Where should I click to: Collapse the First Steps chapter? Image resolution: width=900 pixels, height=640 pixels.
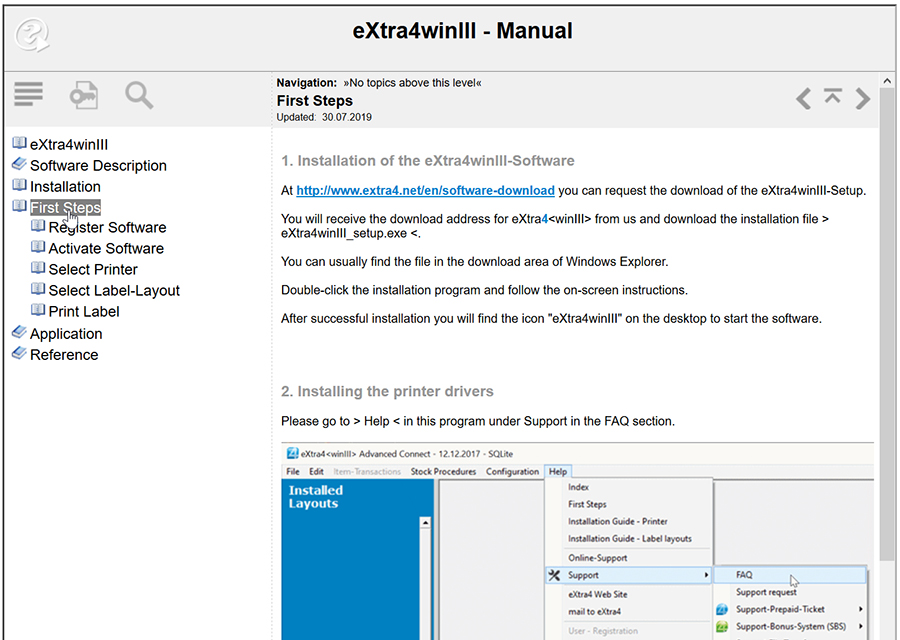(20, 206)
